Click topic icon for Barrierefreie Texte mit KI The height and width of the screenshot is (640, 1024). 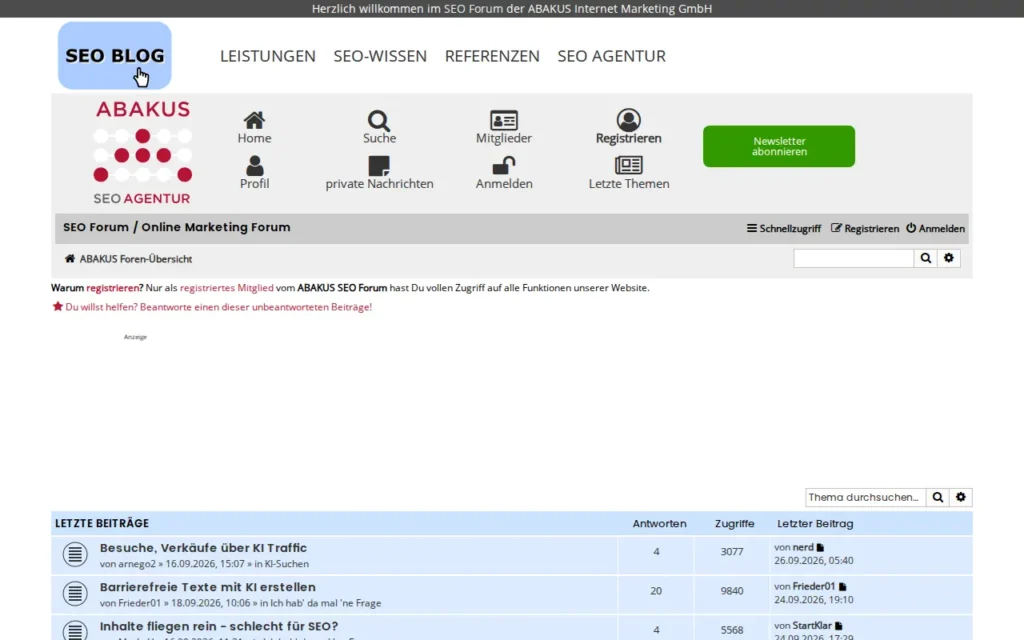click(75, 594)
